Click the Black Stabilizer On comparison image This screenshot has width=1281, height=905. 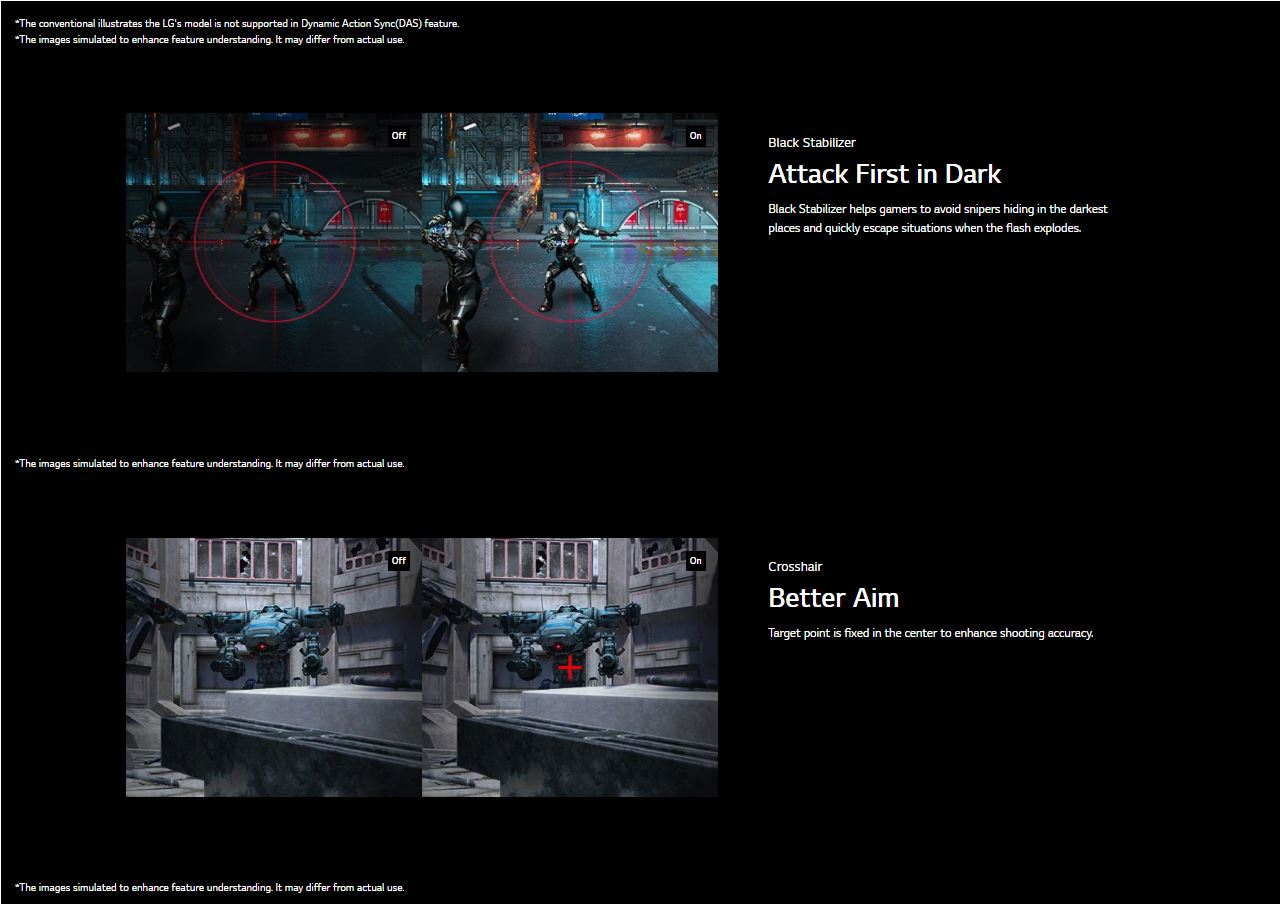[x=570, y=242]
